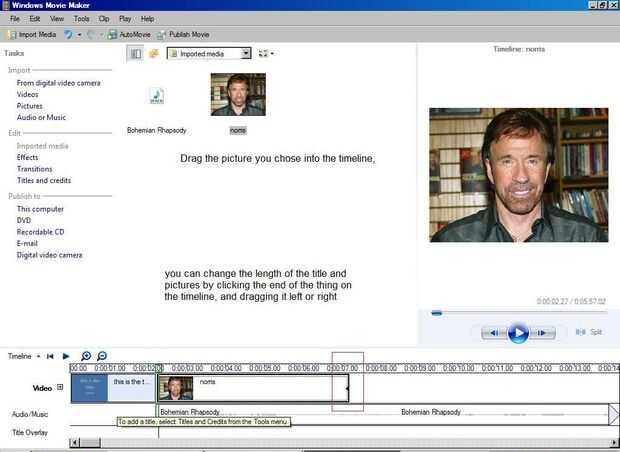This screenshot has width=620, height=452.
Task: Toggle the Tasks pane view icon
Action: [136, 53]
